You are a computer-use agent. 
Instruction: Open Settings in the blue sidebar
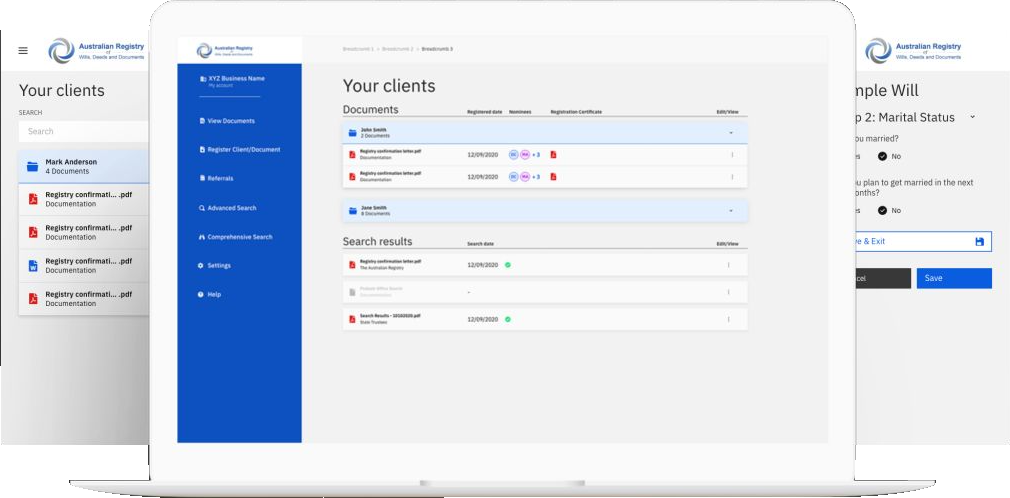pos(218,266)
